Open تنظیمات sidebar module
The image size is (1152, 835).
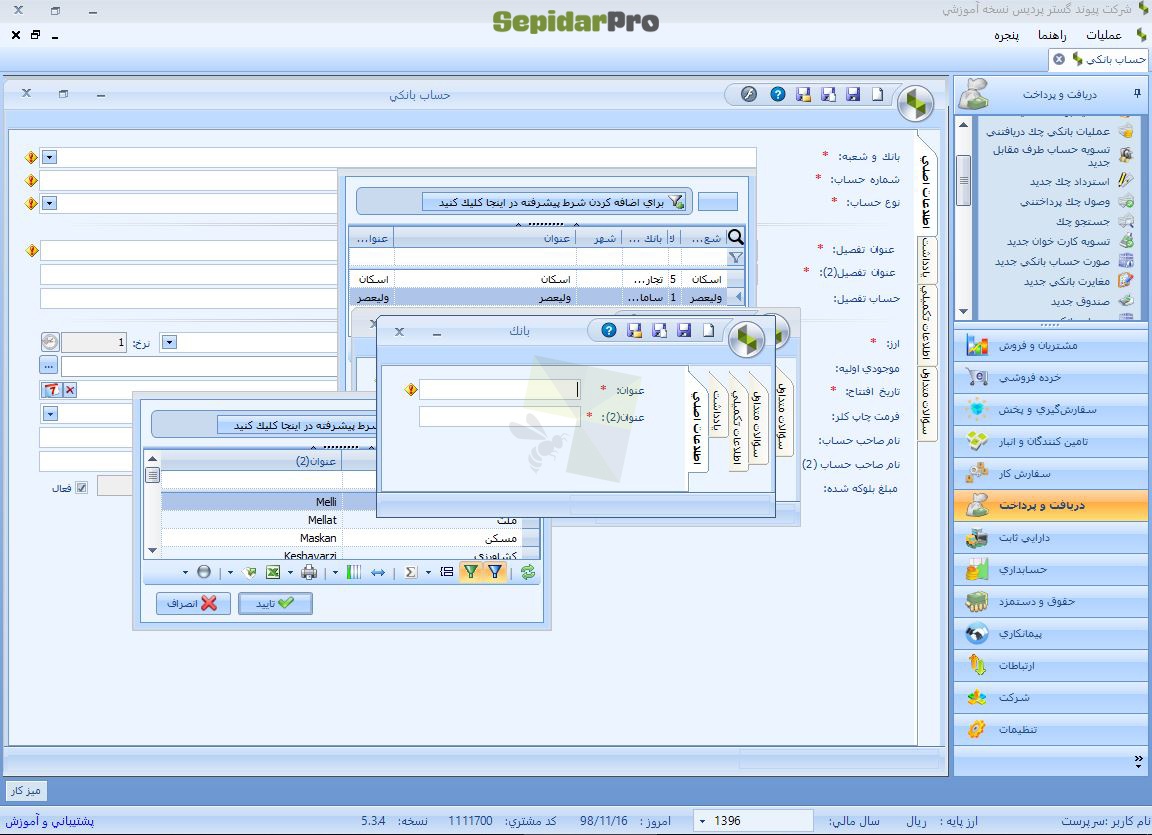click(1051, 729)
